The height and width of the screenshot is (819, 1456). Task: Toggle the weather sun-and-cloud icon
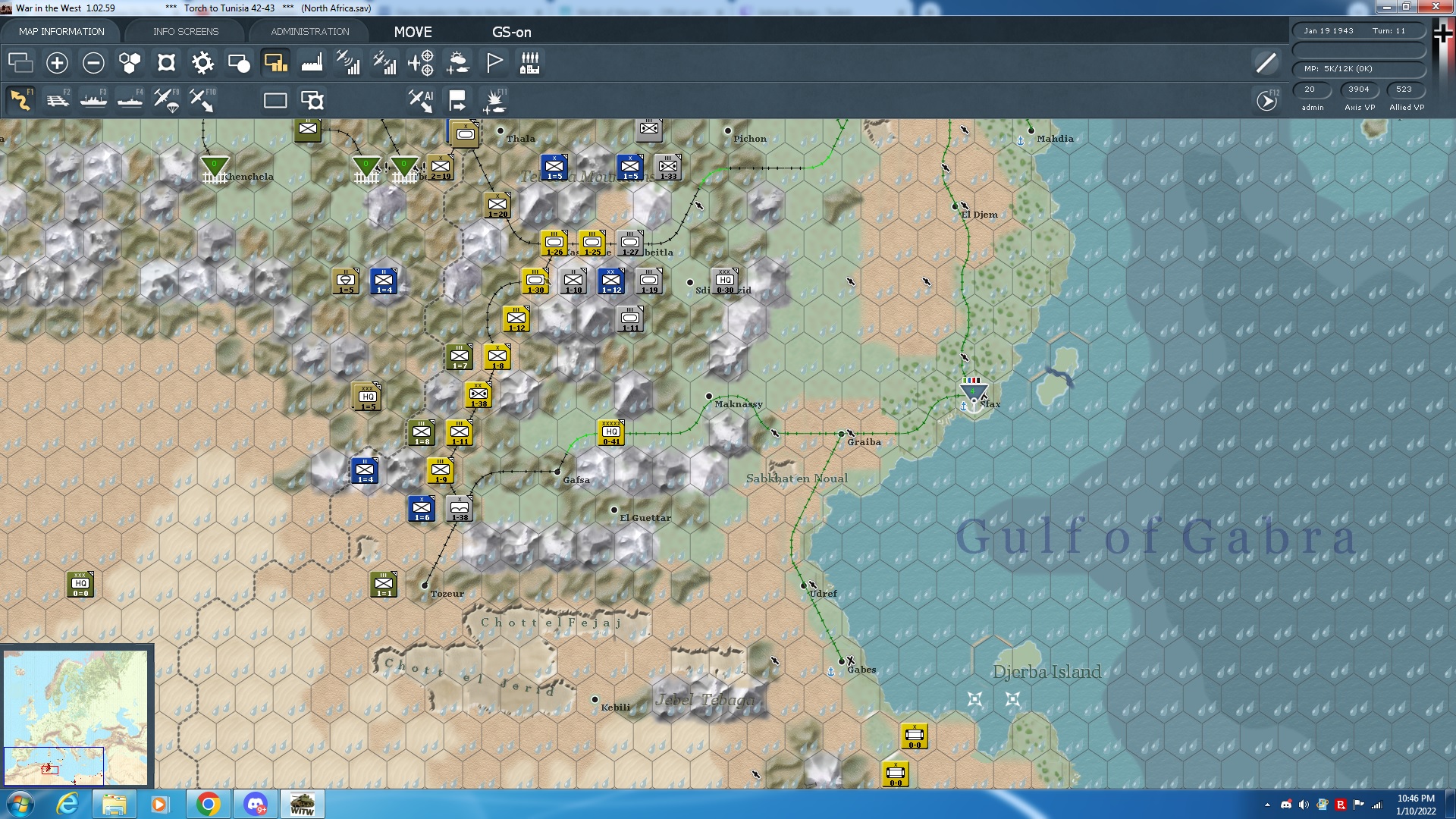457,62
